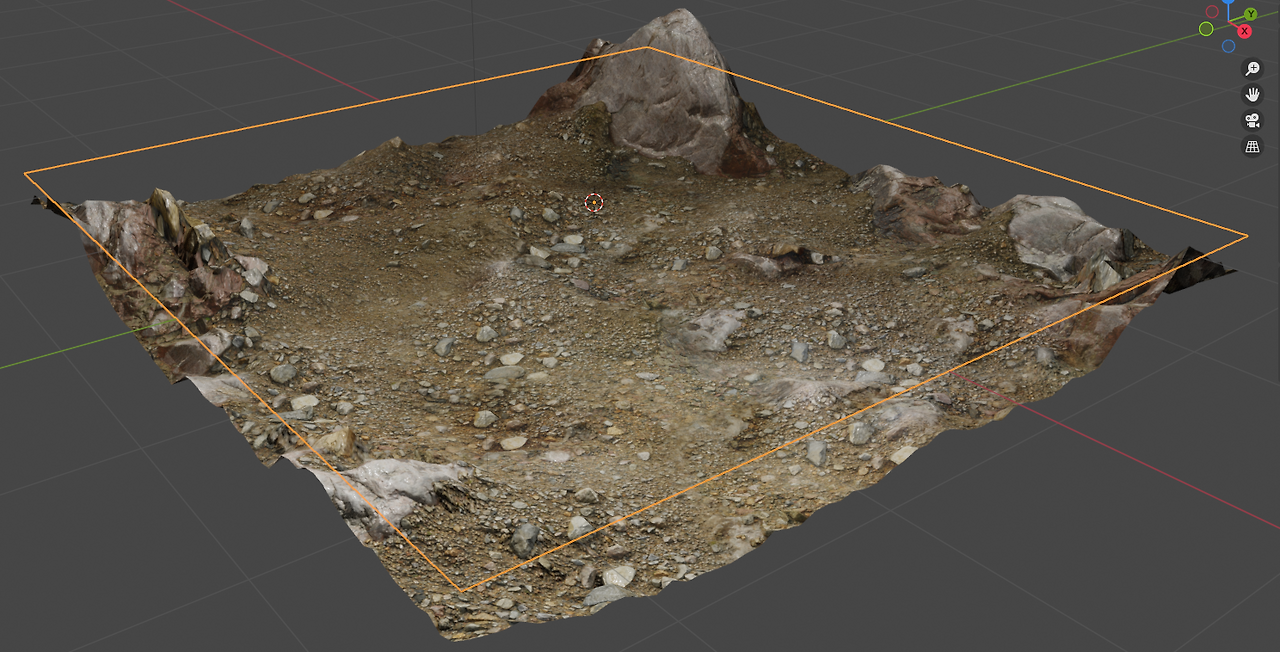Click the hollow red -X sphere on gizmo

pyautogui.click(x=1212, y=11)
